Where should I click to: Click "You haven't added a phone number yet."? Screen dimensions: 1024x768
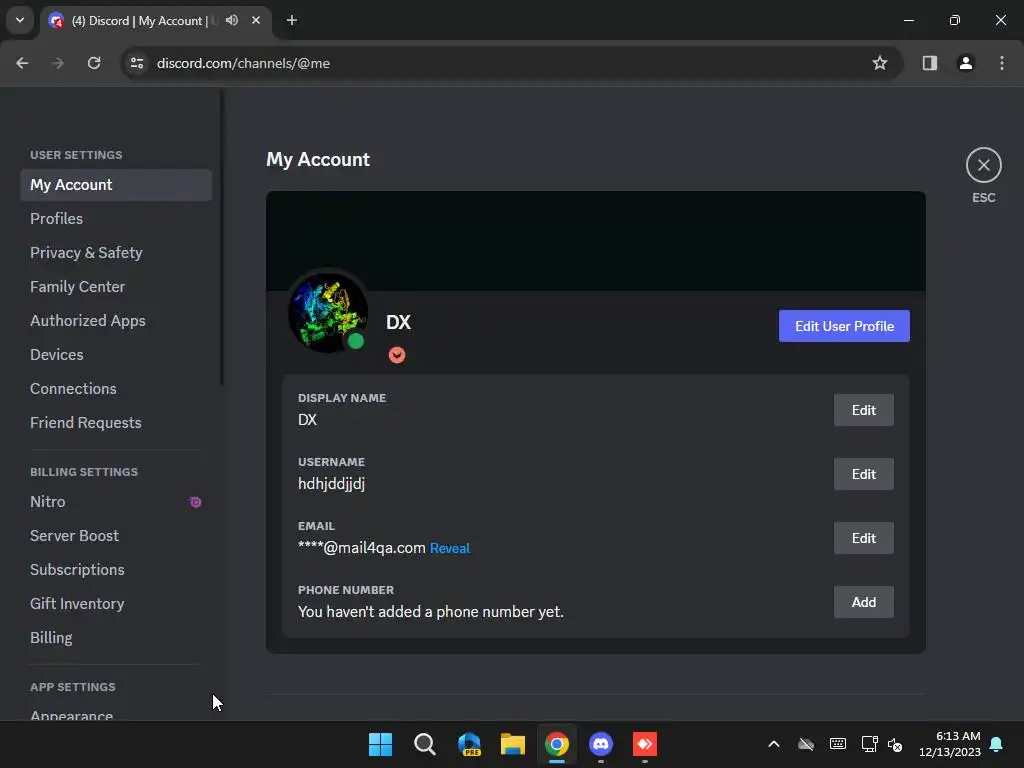click(430, 612)
